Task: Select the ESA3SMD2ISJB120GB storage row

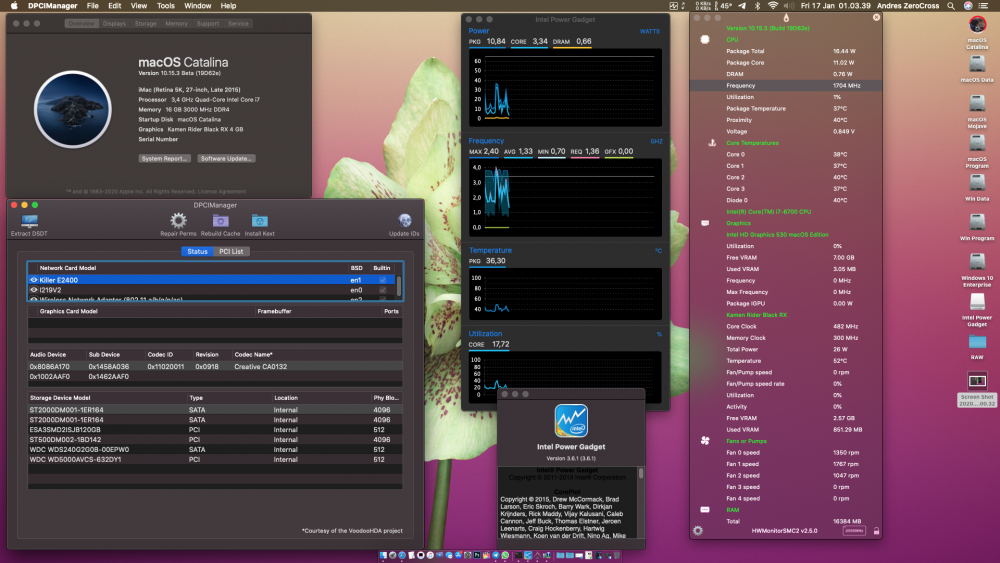Action: click(215, 430)
